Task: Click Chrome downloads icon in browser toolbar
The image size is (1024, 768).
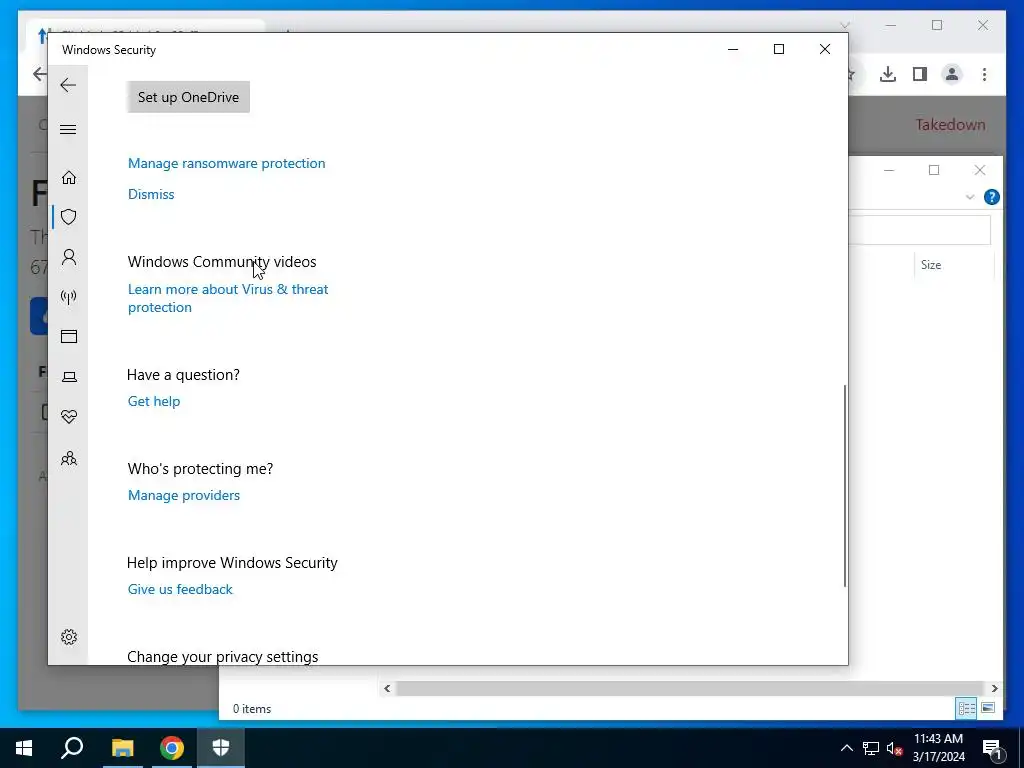Action: pos(888,74)
